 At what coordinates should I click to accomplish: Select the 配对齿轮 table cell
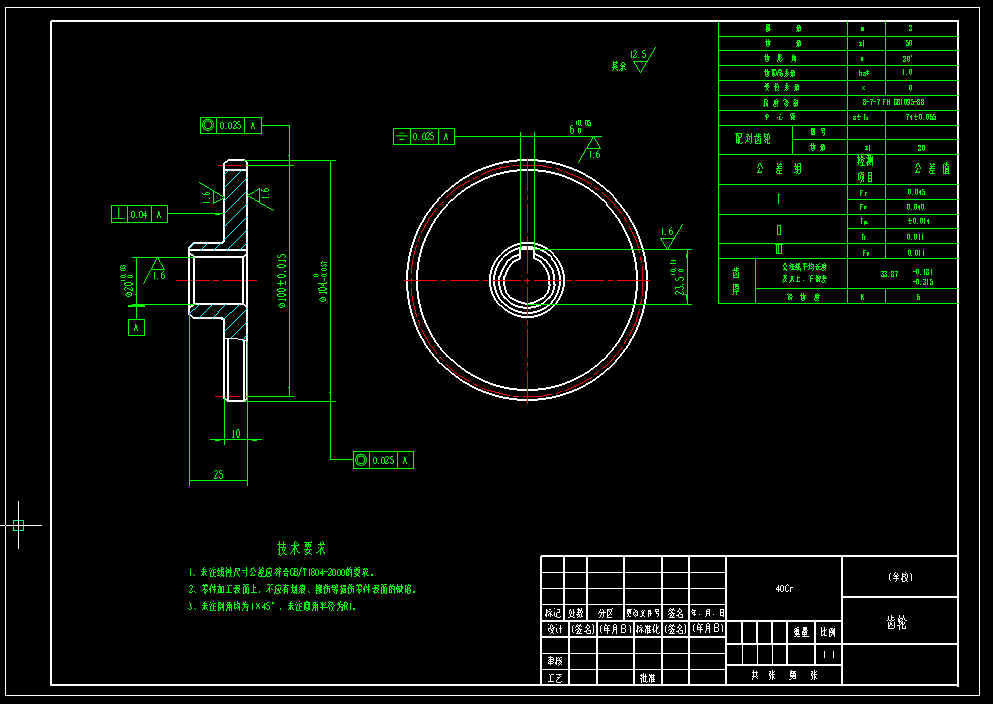click(x=755, y=139)
